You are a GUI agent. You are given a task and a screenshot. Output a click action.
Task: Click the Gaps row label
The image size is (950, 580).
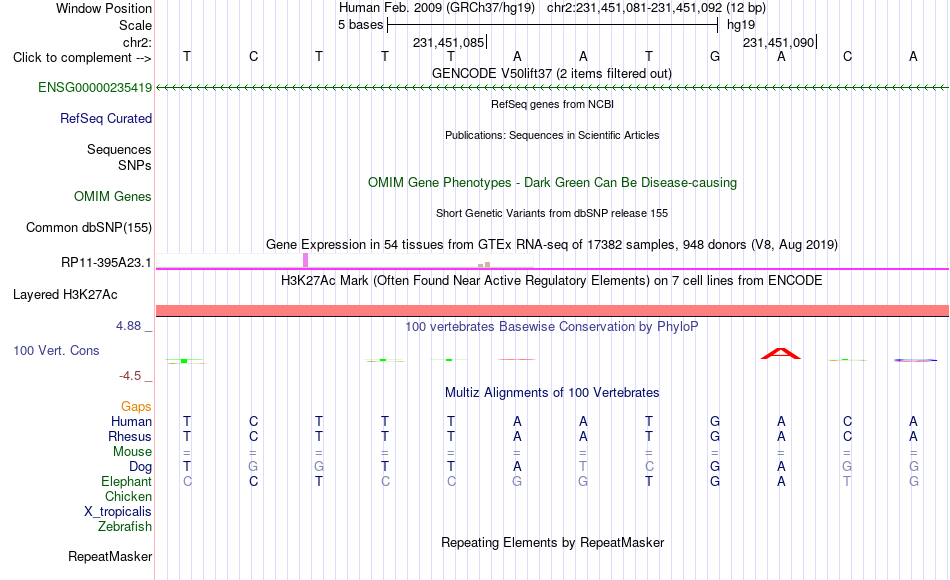136,406
